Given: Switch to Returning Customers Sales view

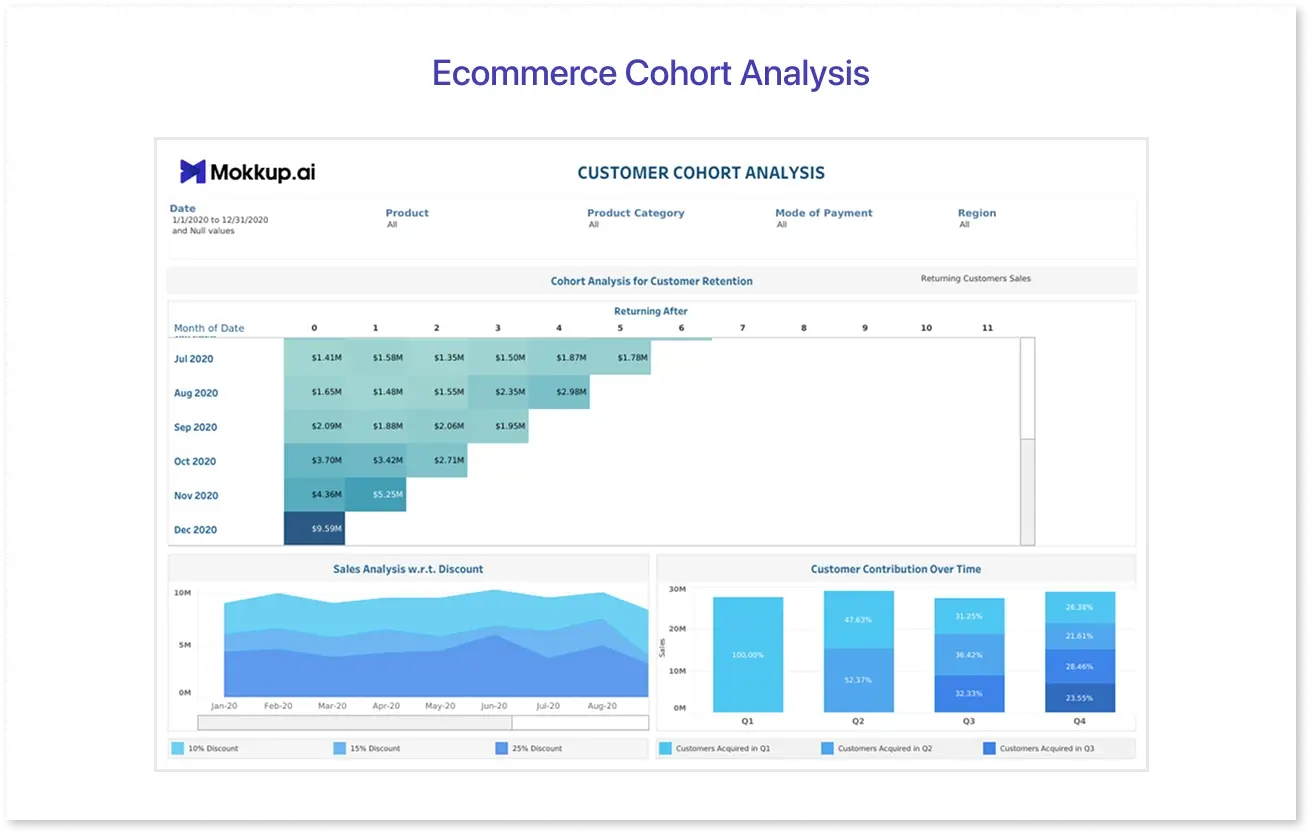Looking at the screenshot, I should coord(975,278).
